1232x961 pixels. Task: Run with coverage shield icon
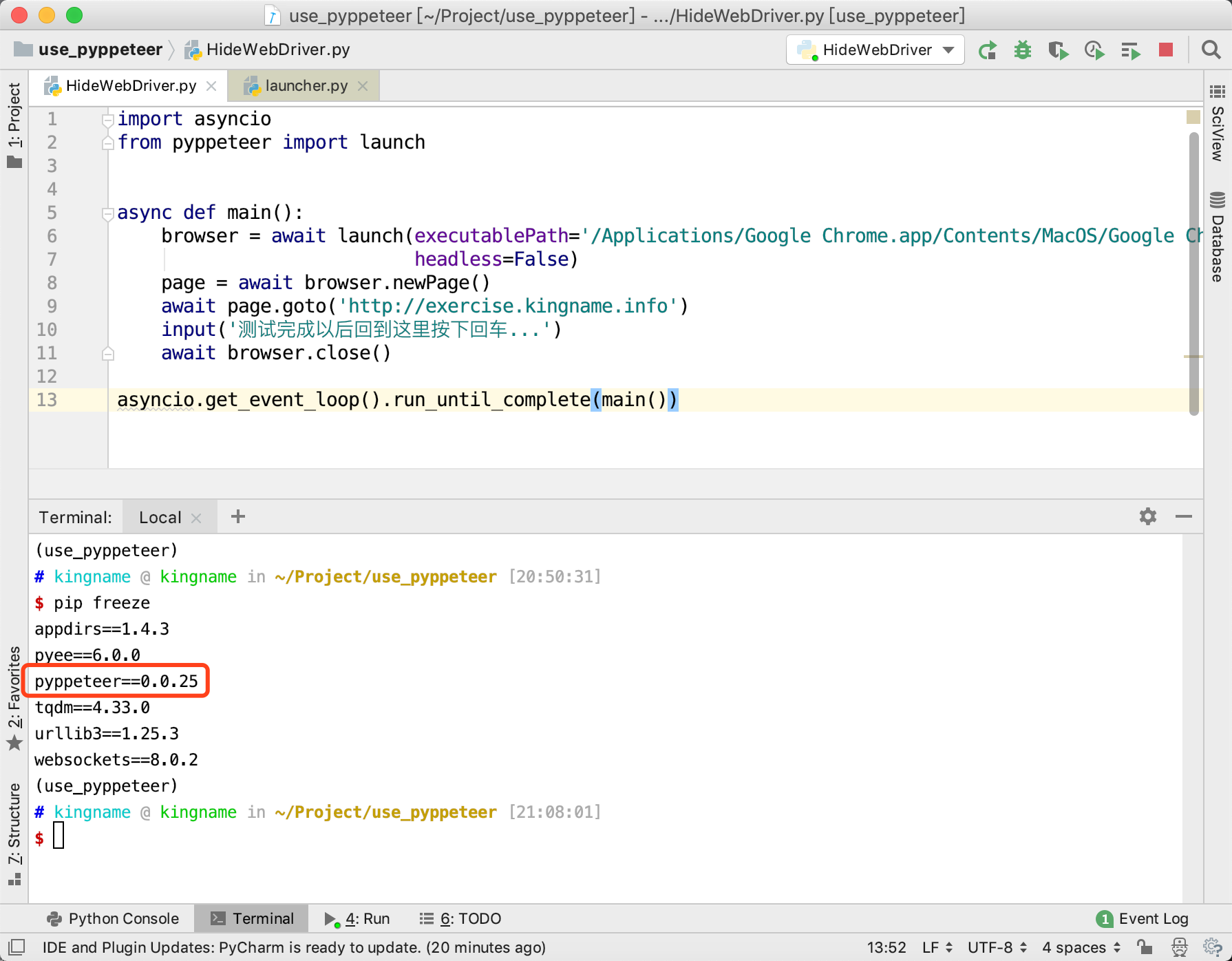pos(1059,50)
